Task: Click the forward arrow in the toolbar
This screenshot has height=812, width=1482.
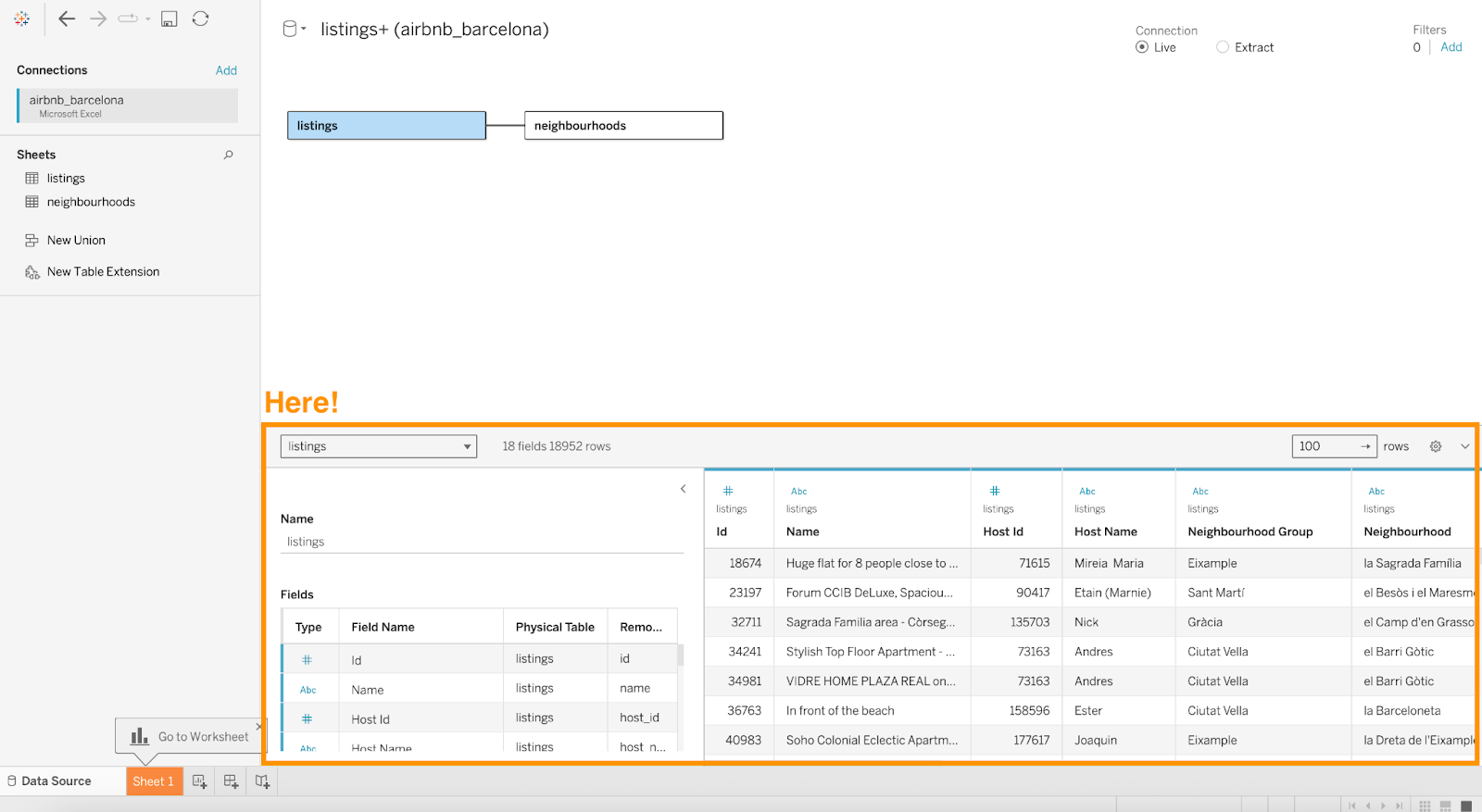Action: 98,19
